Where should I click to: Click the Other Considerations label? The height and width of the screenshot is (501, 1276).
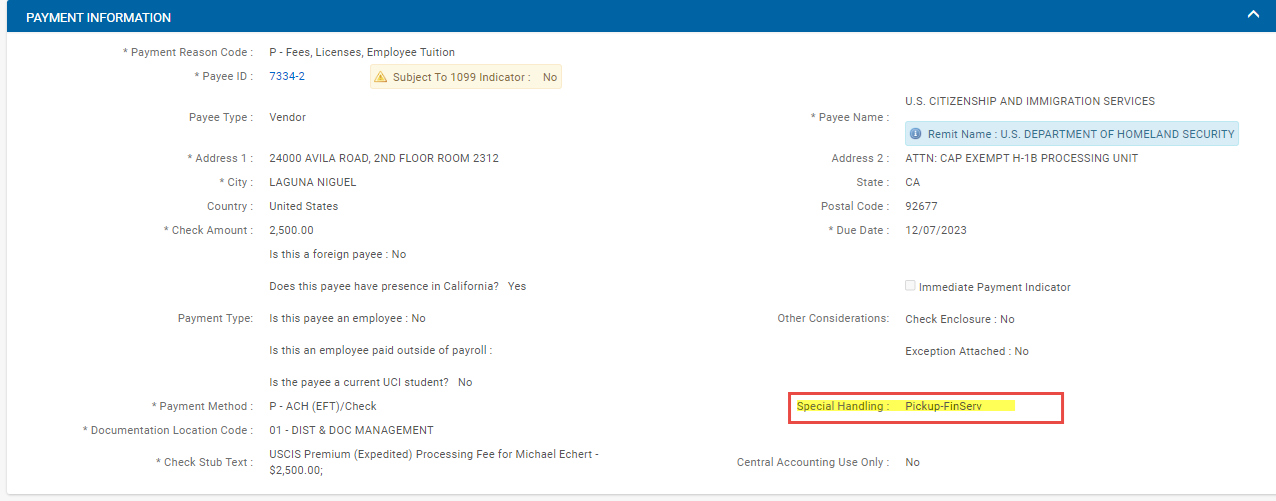point(833,318)
